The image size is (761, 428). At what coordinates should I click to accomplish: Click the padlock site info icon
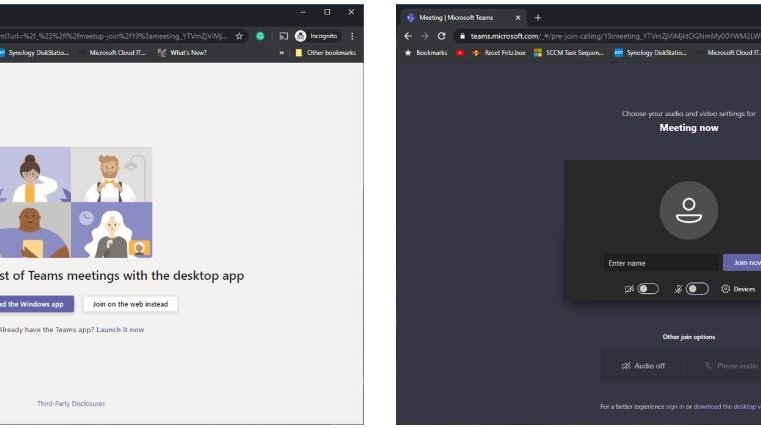[463, 36]
